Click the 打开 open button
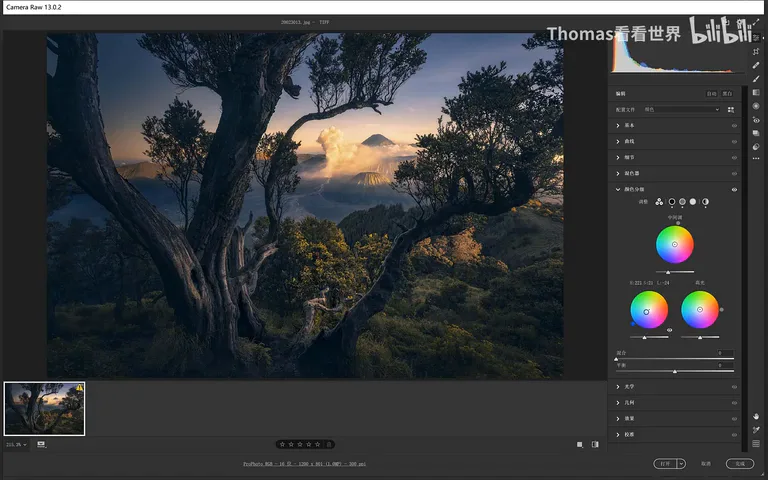 click(x=665, y=463)
